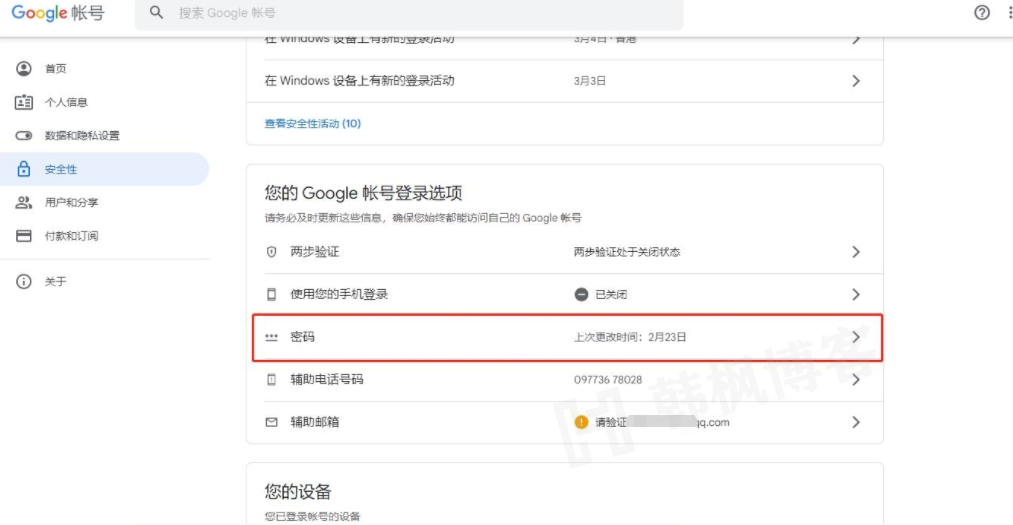This screenshot has width=1013, height=525.
Task: Expand the 密码 row chevron
Action: [856, 337]
